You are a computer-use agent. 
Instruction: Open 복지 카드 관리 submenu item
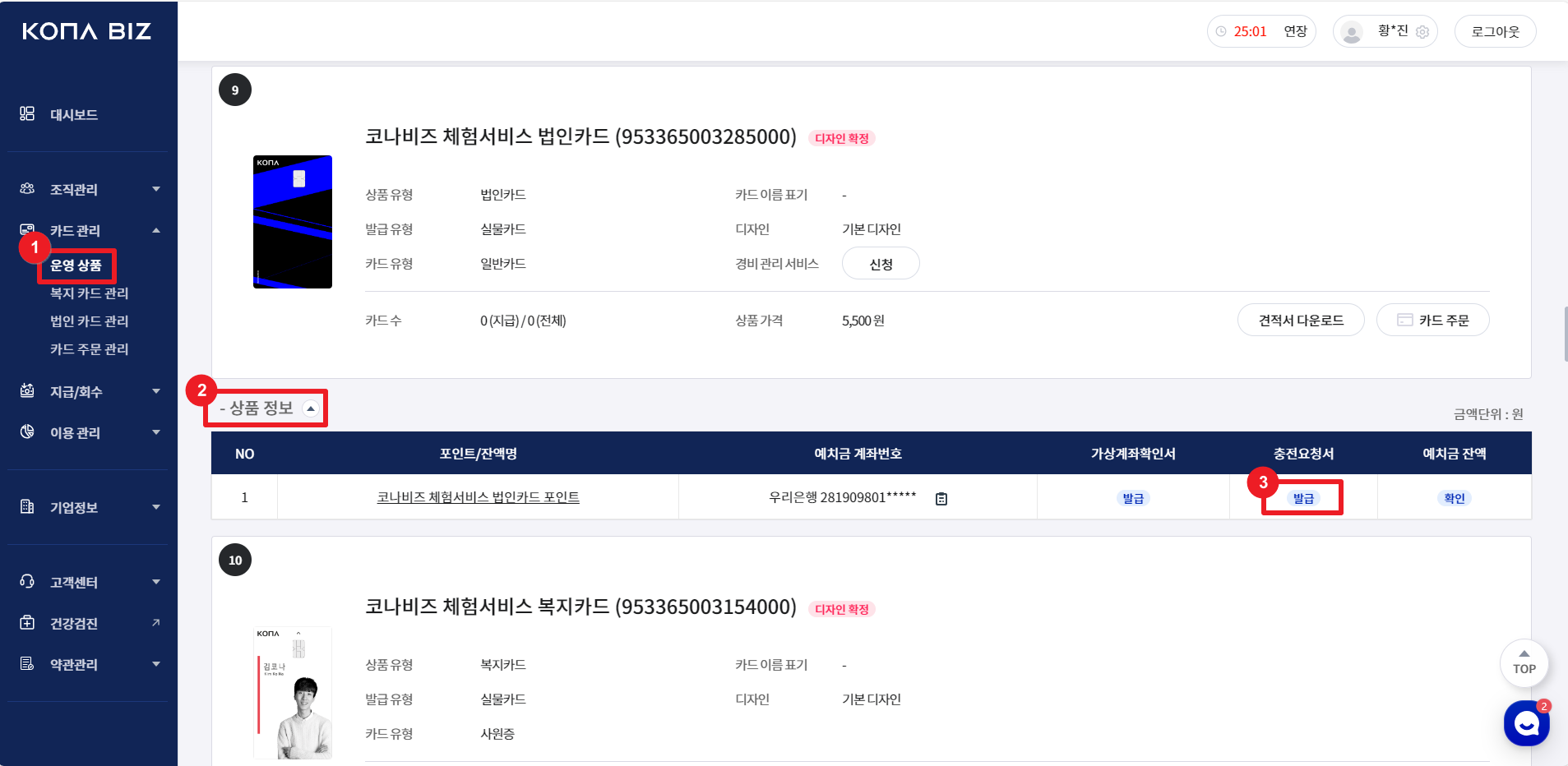(89, 293)
